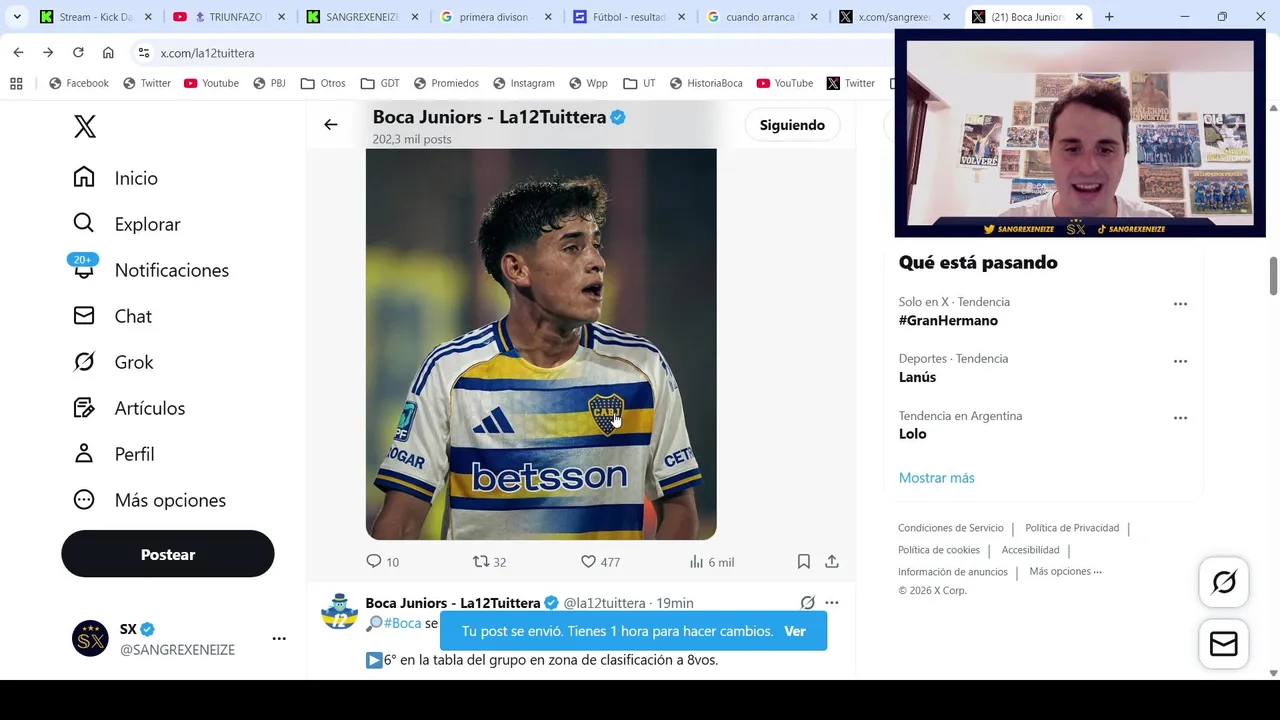Open the X logo home icon
This screenshot has width=1280, height=720.
click(85, 126)
